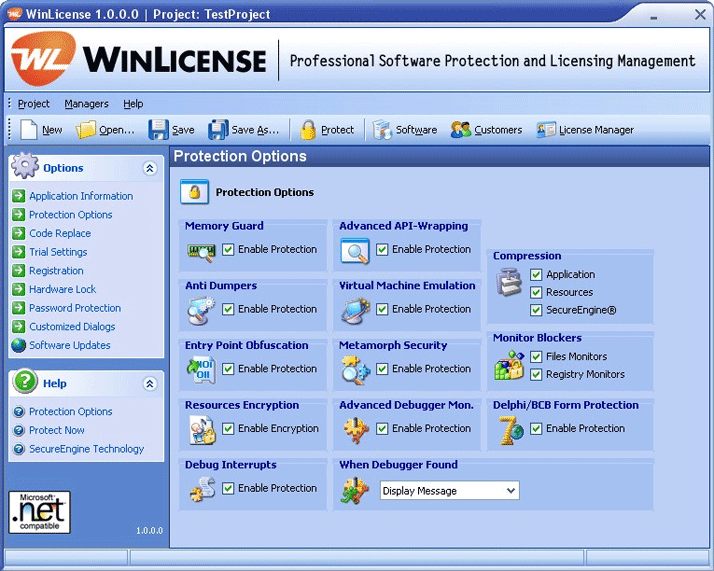Uncheck Anti Dumpers Enable Protection

(228, 309)
